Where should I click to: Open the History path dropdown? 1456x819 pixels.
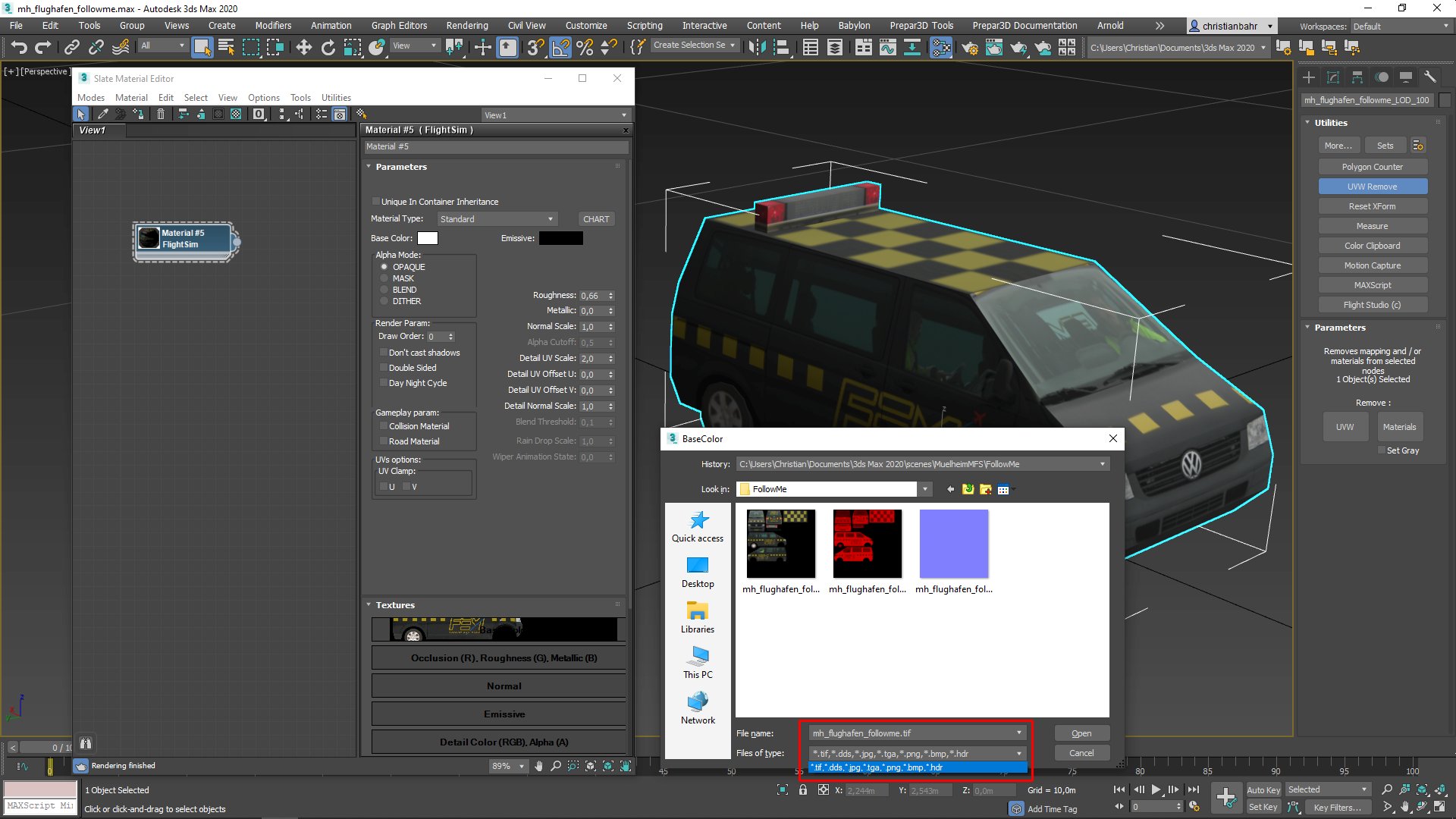pos(1103,464)
